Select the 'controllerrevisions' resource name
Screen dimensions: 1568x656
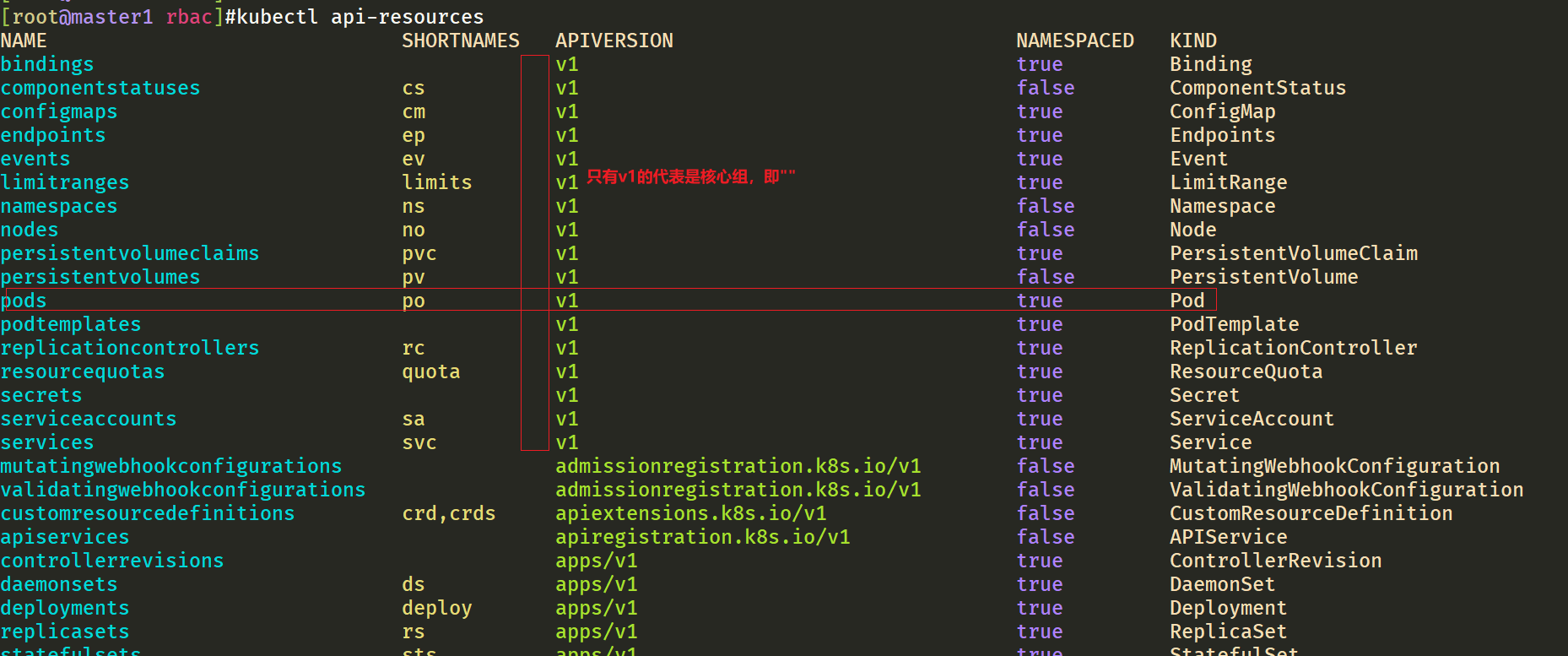(112, 561)
